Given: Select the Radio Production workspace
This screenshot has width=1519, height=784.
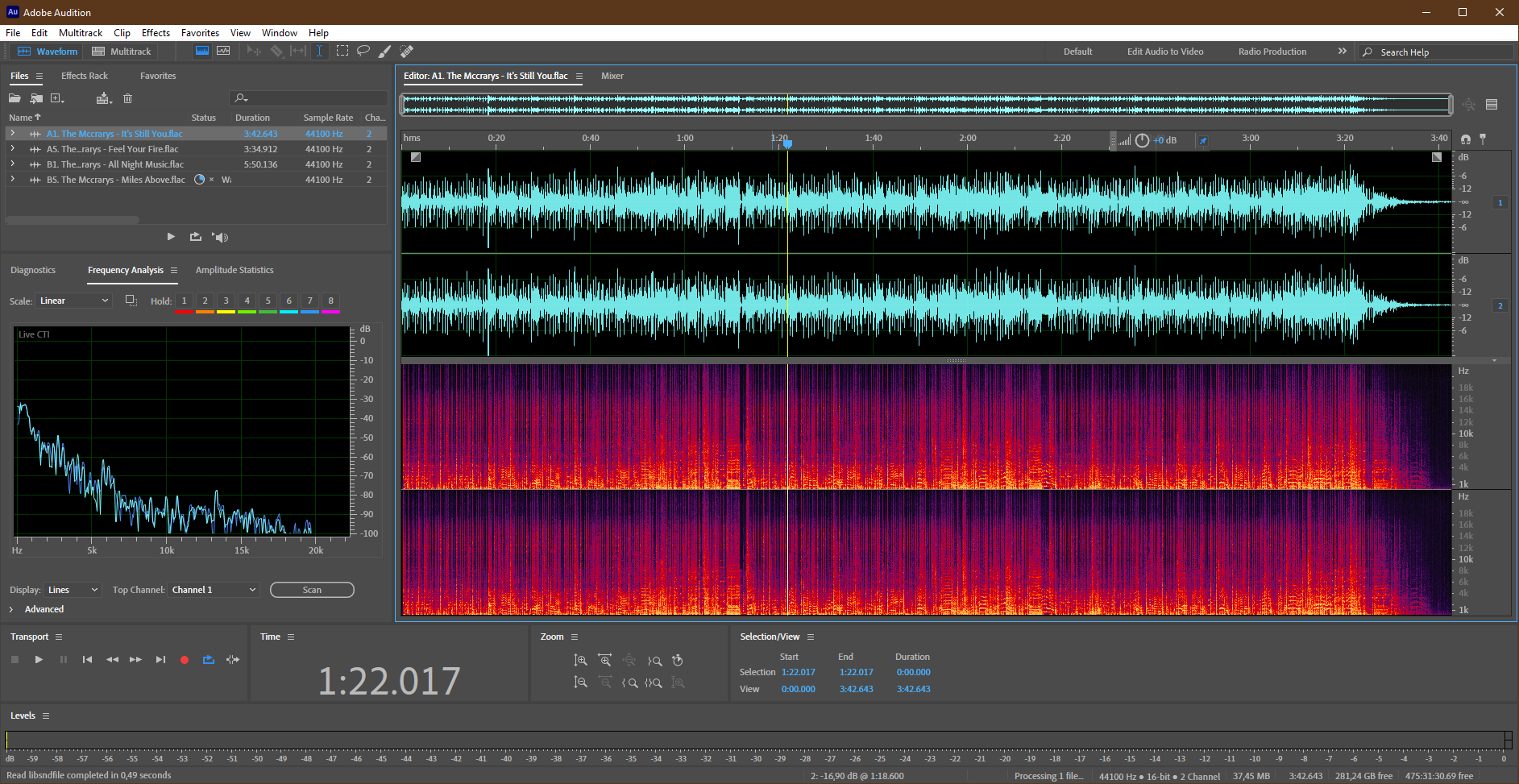Looking at the screenshot, I should coord(1272,52).
